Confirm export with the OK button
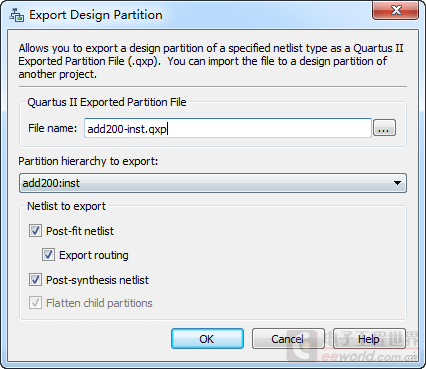Screen dimensions: 426x369 pyautogui.click(x=207, y=339)
